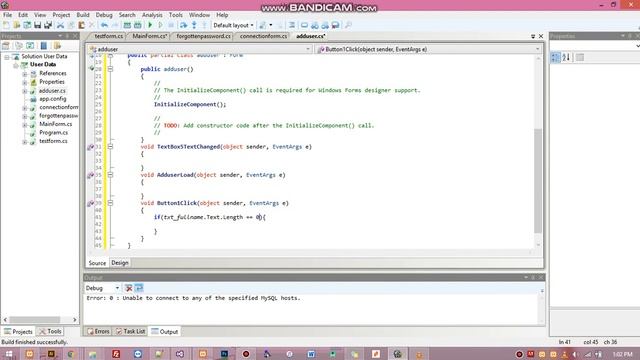Run the project with green play icon

point(150,25)
